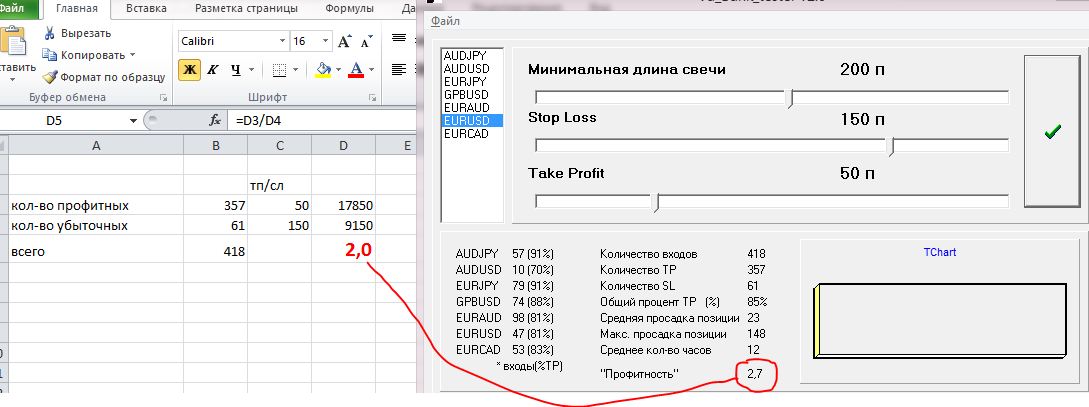The width and height of the screenshot is (1089, 407).
Task: Open the font size 16 dropdown
Action: [x=324, y=42]
